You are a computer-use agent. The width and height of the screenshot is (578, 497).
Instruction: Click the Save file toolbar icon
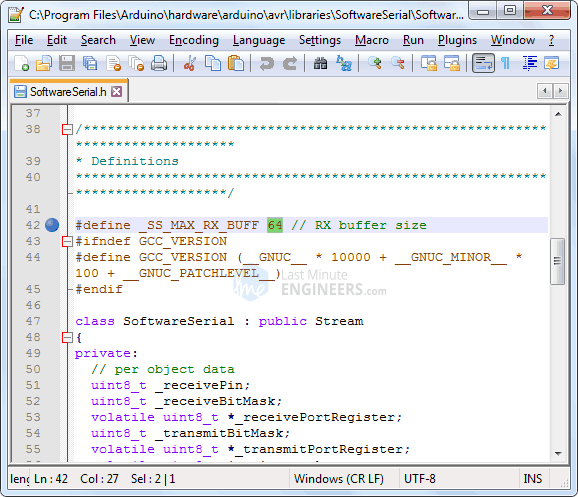[67, 63]
